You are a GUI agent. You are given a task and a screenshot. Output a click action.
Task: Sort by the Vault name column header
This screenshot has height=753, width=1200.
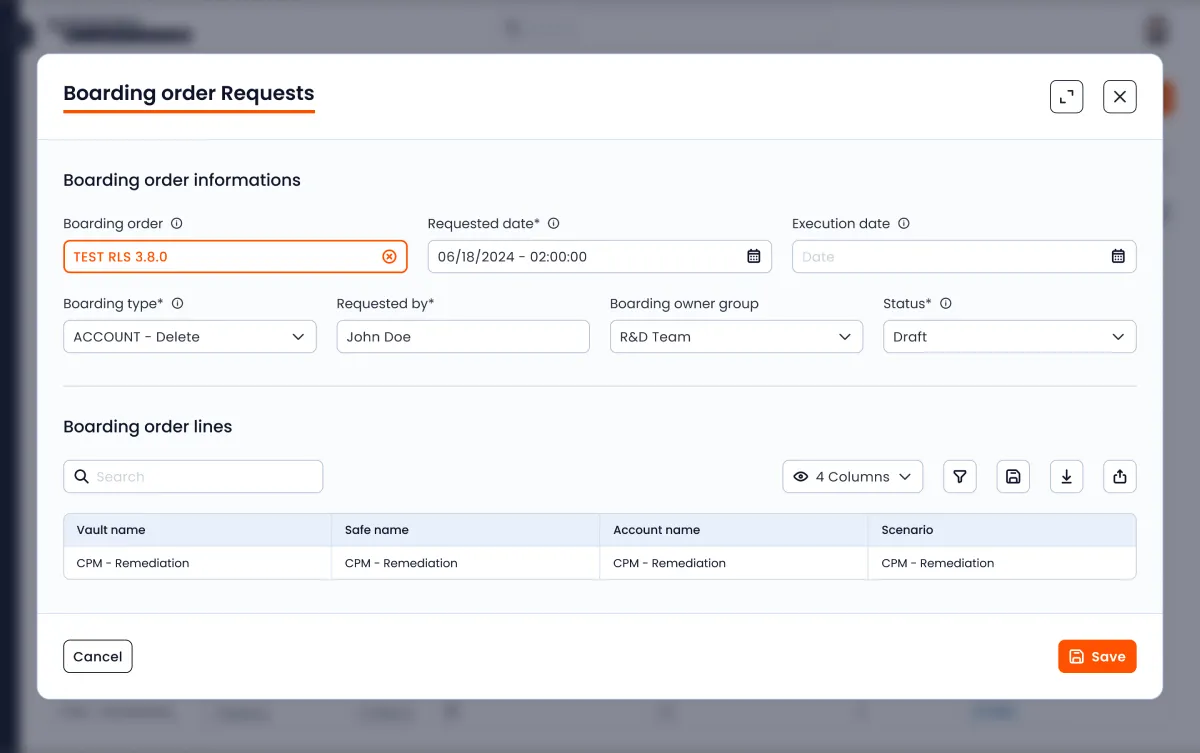click(x=111, y=530)
